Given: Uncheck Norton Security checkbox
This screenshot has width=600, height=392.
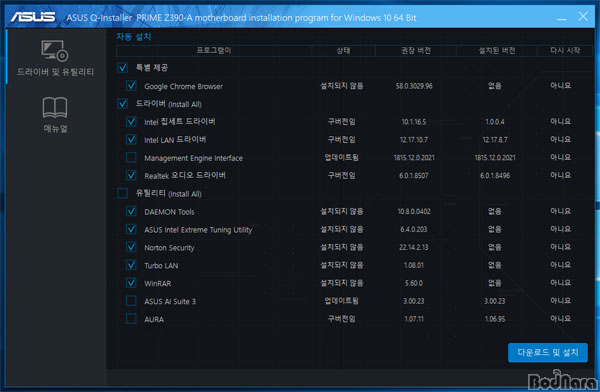Looking at the screenshot, I should tap(131, 247).
